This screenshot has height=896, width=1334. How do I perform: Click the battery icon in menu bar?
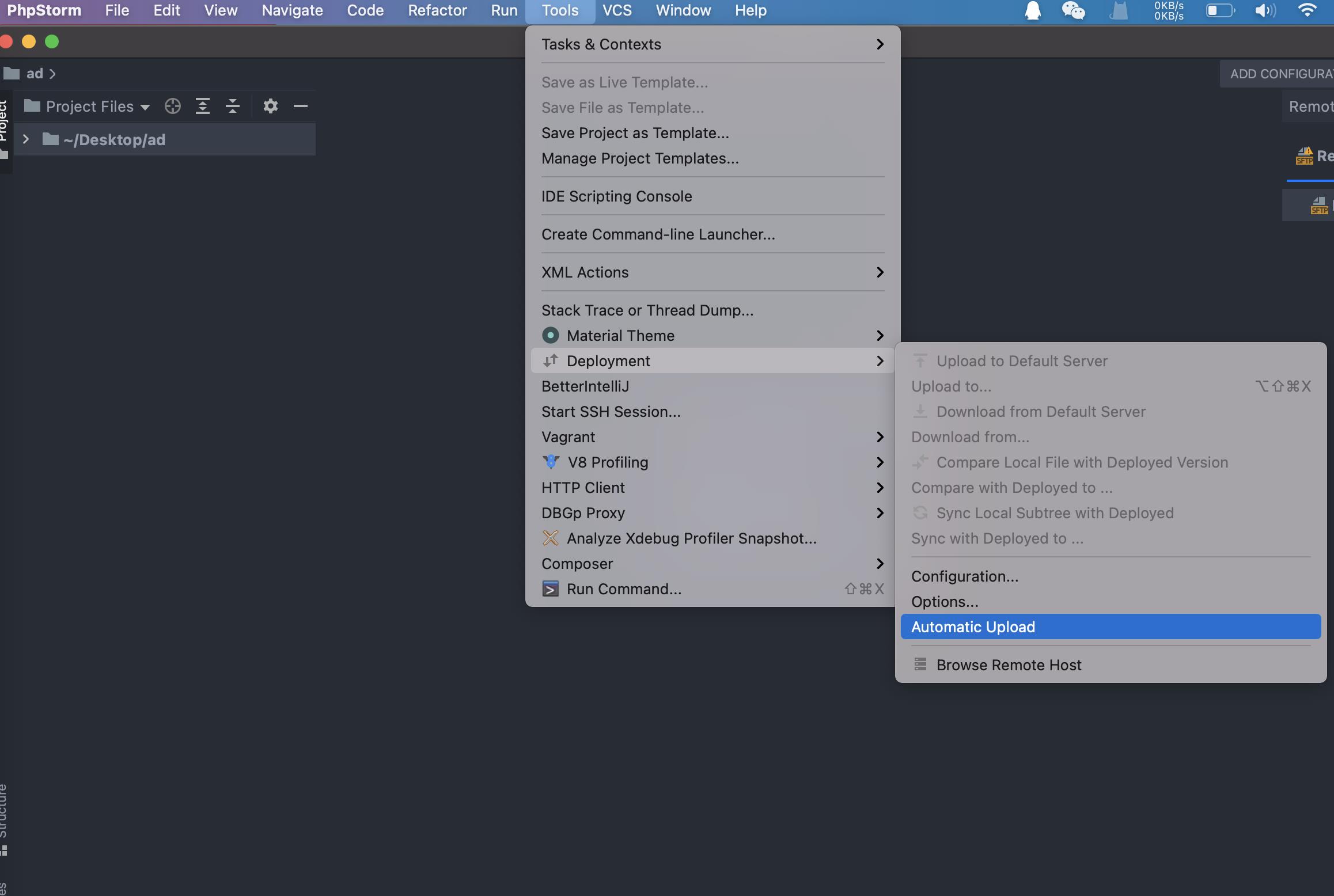[1221, 10]
